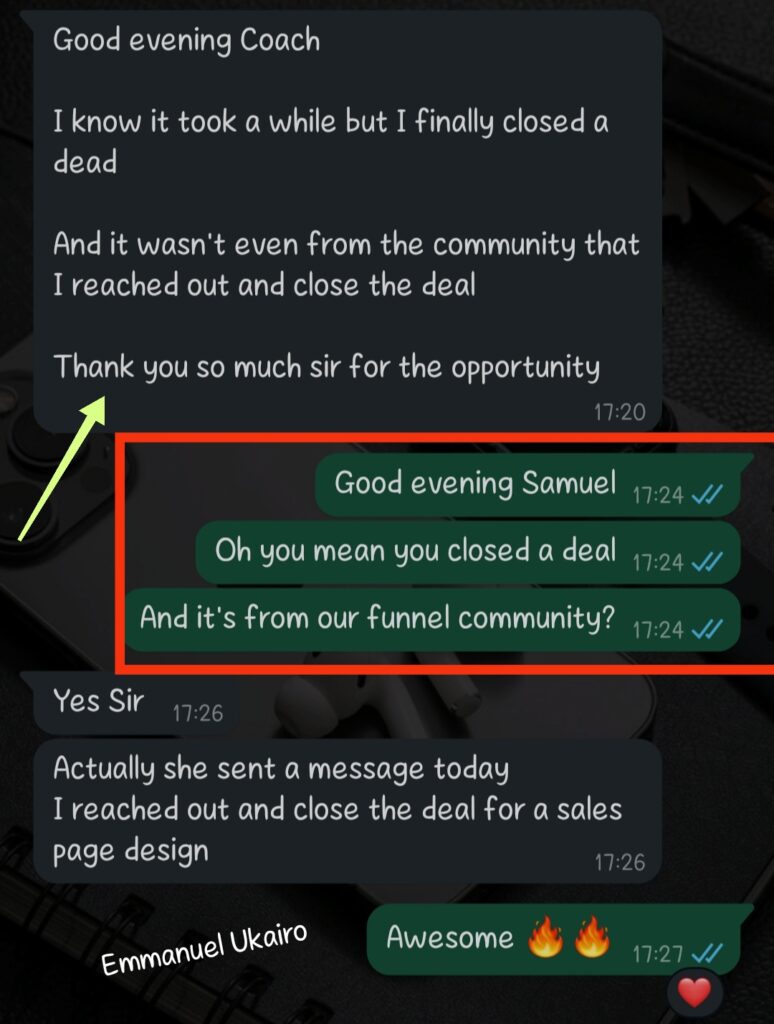
Task: Tap the first fire emoji
Action: [x=545, y=936]
